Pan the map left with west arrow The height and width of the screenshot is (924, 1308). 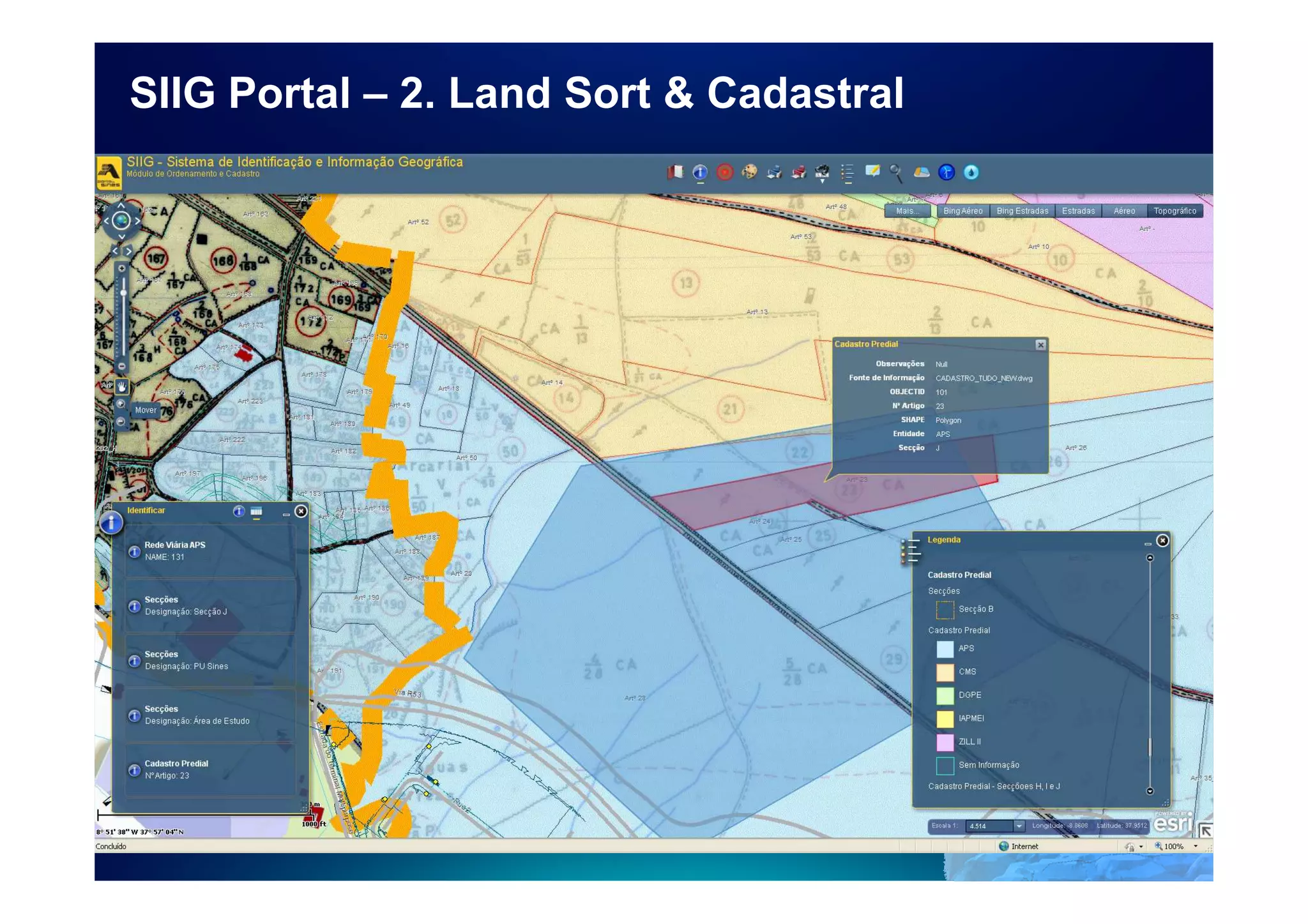pyautogui.click(x=106, y=221)
